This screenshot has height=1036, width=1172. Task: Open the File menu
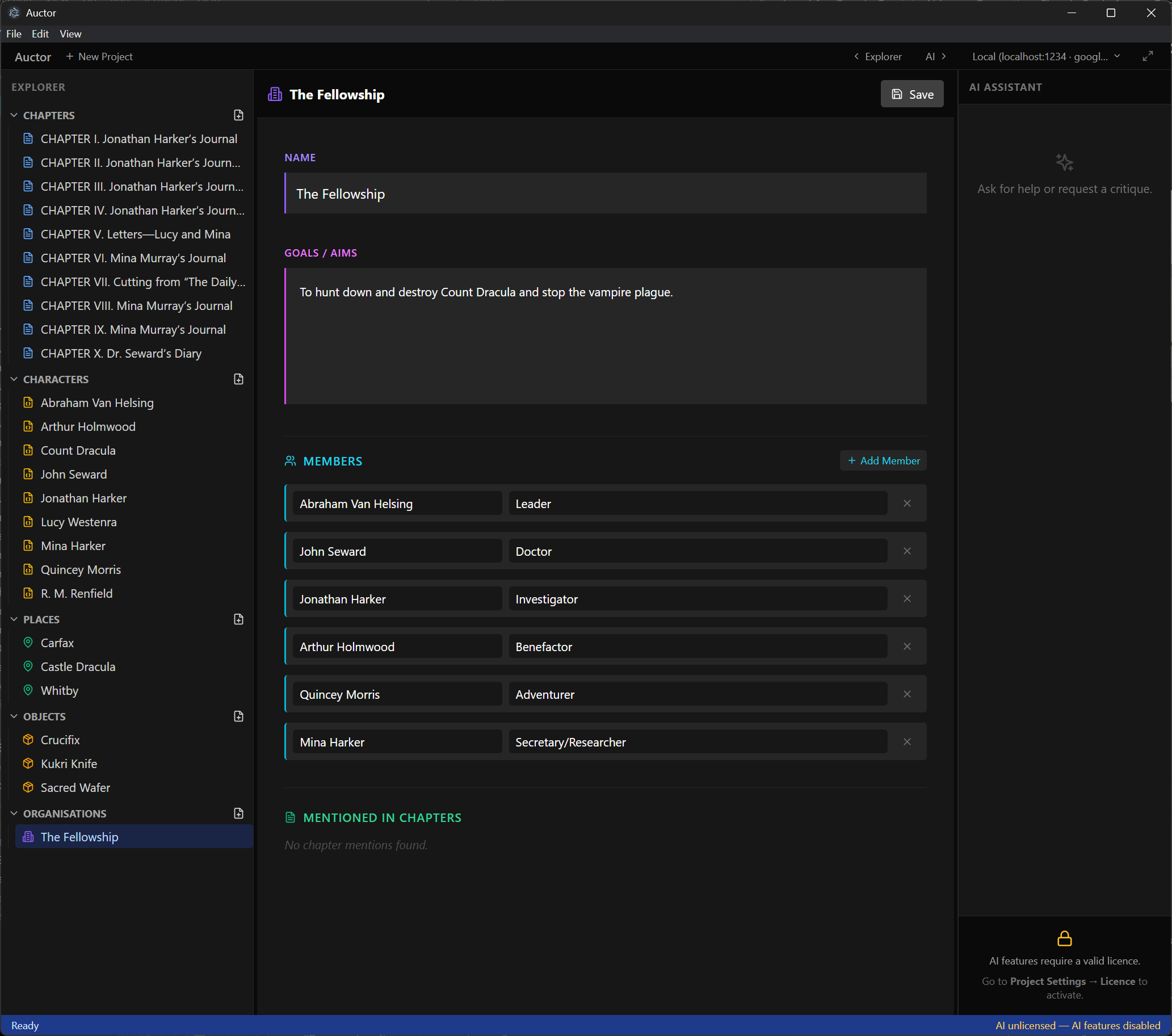[x=14, y=34]
